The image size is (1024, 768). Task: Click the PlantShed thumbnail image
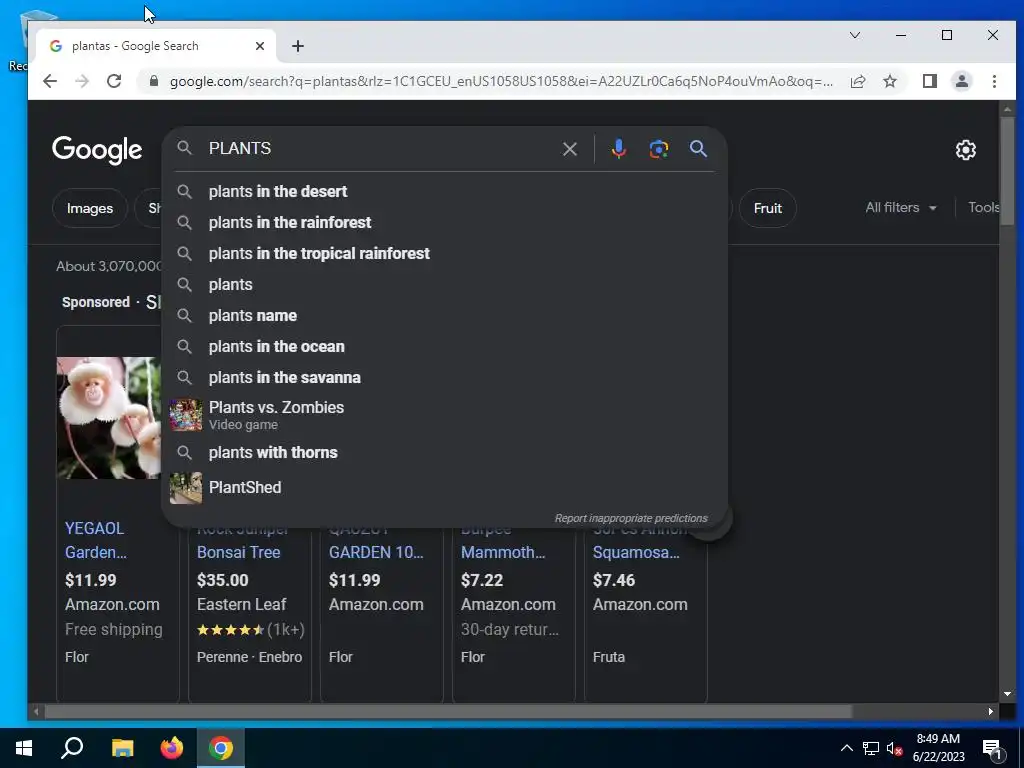[185, 488]
